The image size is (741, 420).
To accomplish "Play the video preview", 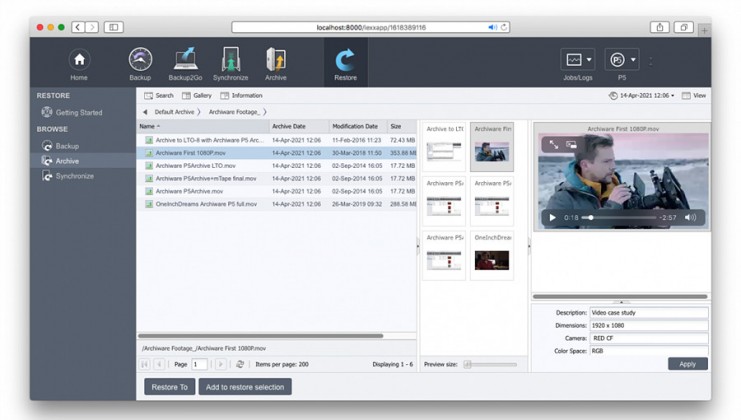I will pos(552,217).
